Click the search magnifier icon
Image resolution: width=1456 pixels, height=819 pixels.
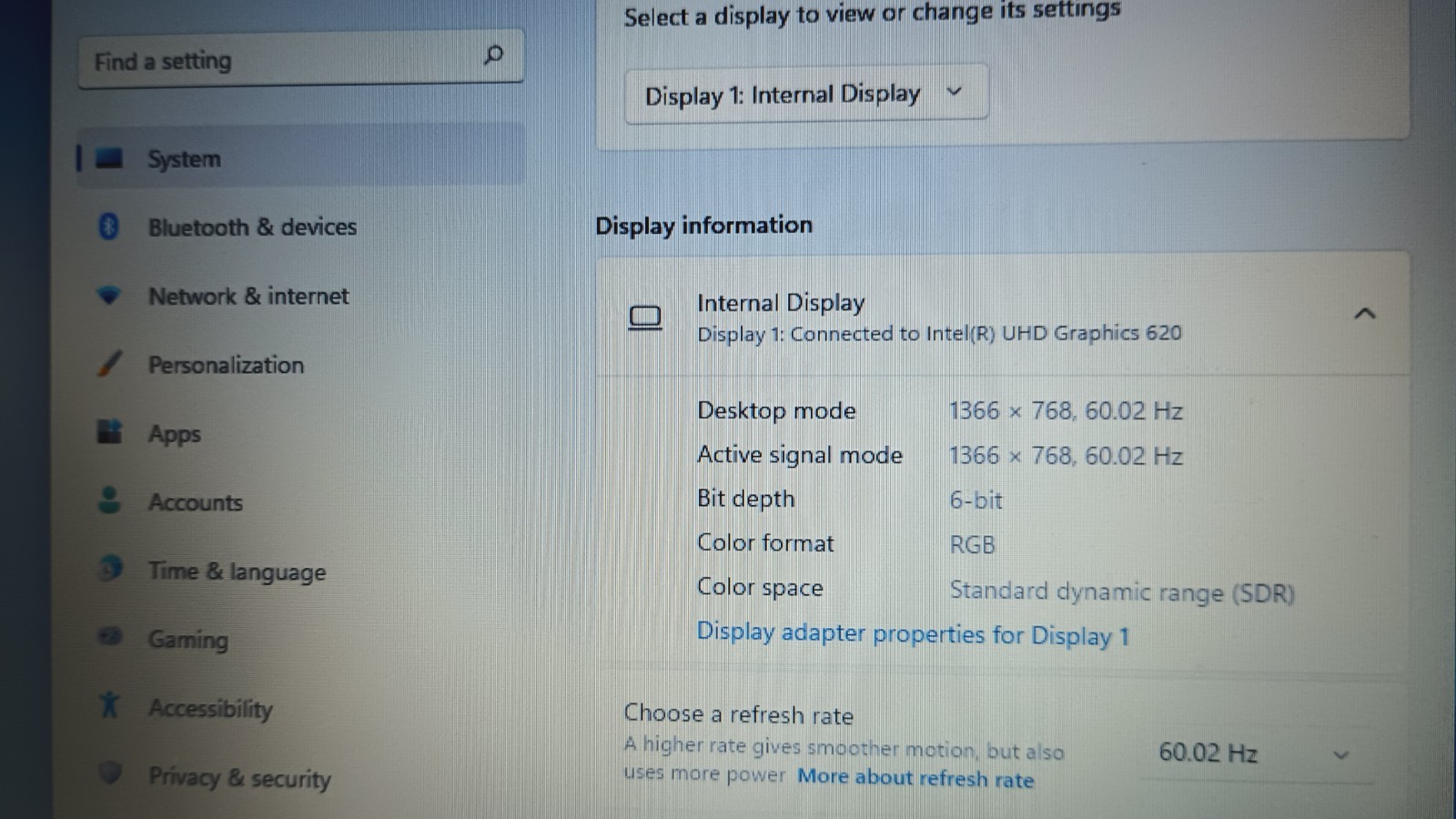tap(493, 56)
